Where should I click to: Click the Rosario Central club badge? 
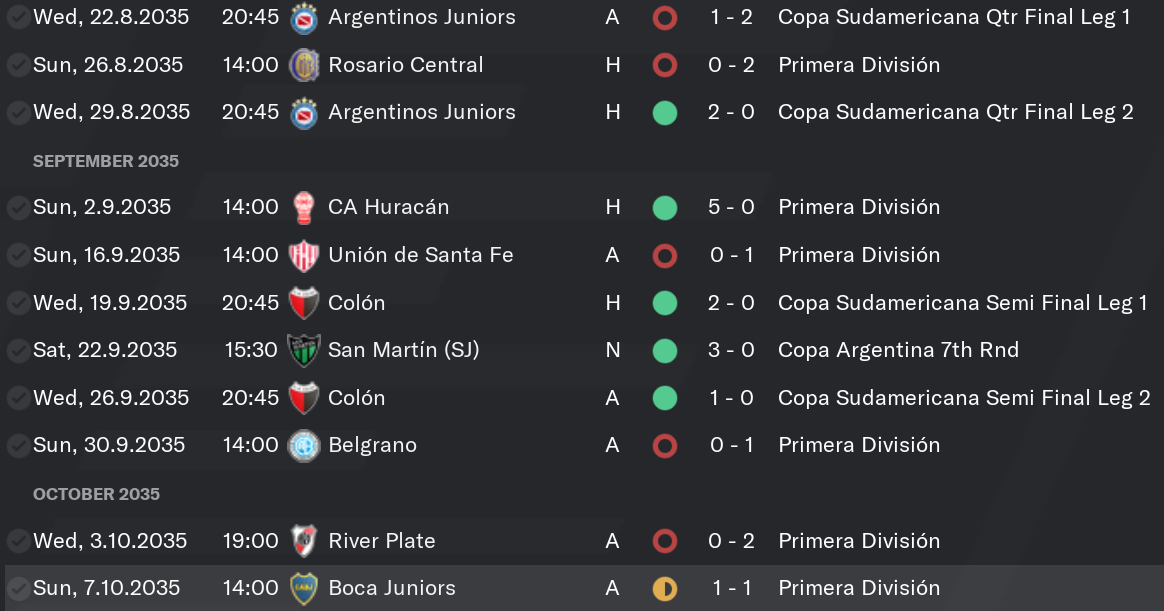[304, 65]
